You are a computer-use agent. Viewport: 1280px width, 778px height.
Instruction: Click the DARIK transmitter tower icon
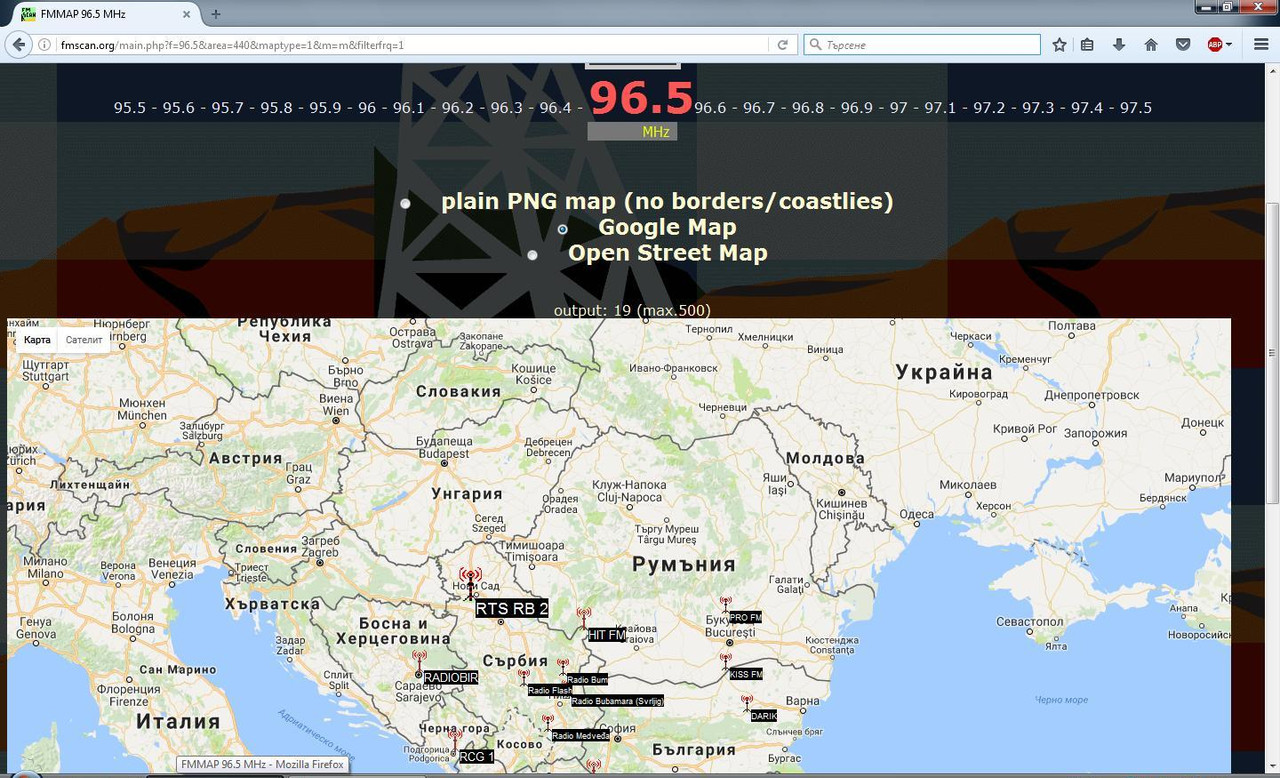[747, 704]
